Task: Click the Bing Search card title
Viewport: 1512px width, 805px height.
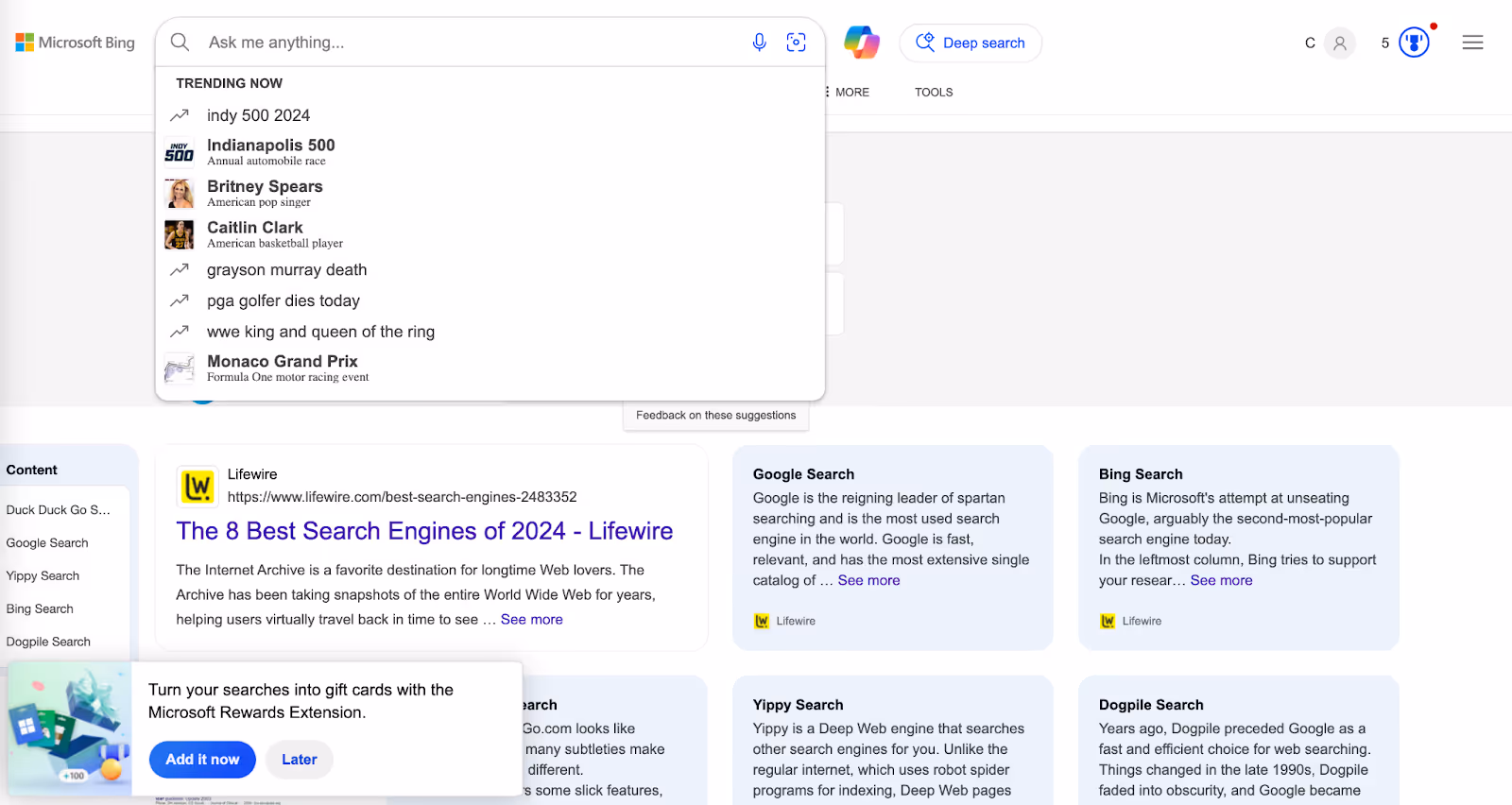Action: [x=1141, y=474]
